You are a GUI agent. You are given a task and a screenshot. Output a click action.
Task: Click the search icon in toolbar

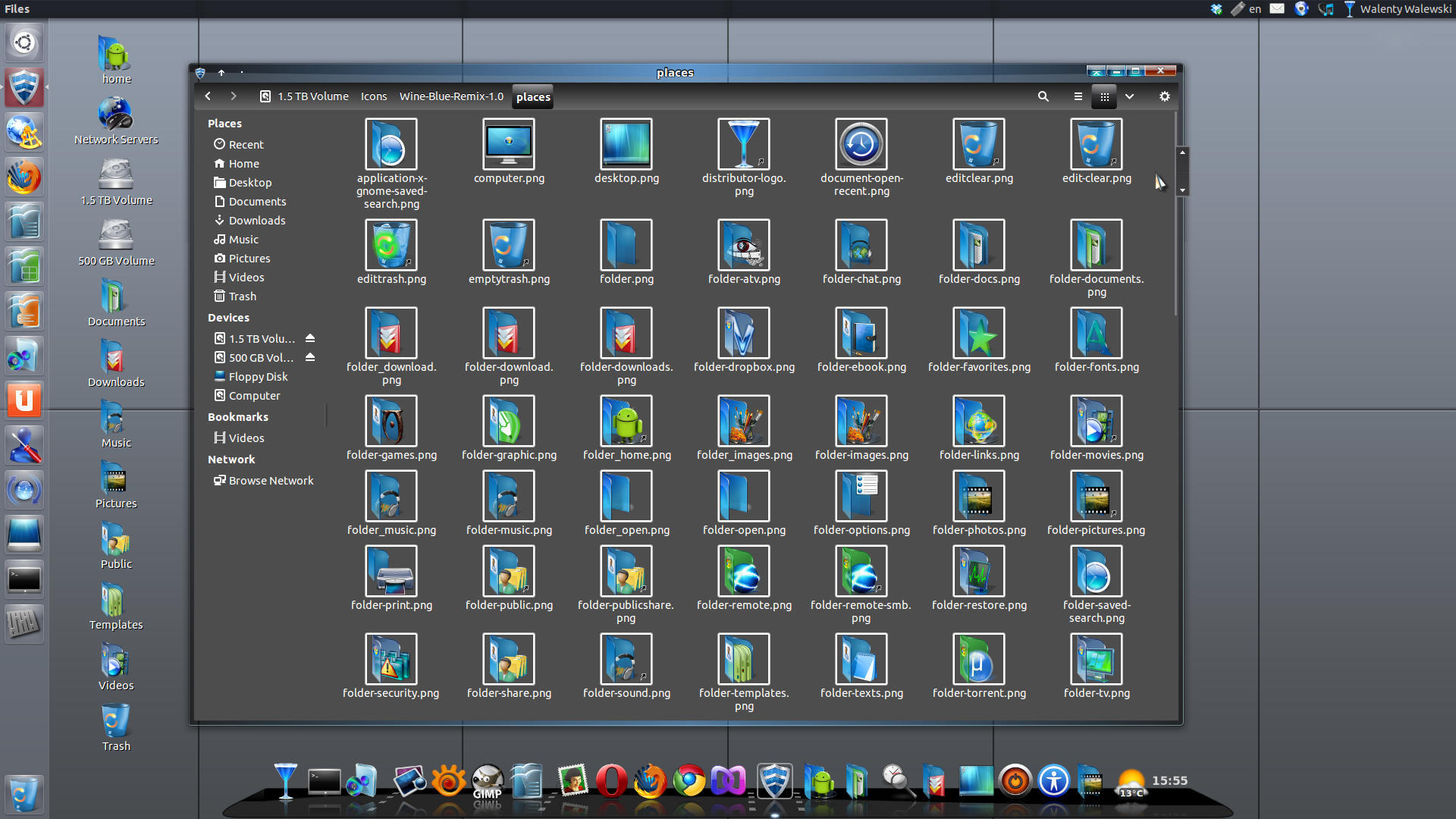tap(1043, 96)
